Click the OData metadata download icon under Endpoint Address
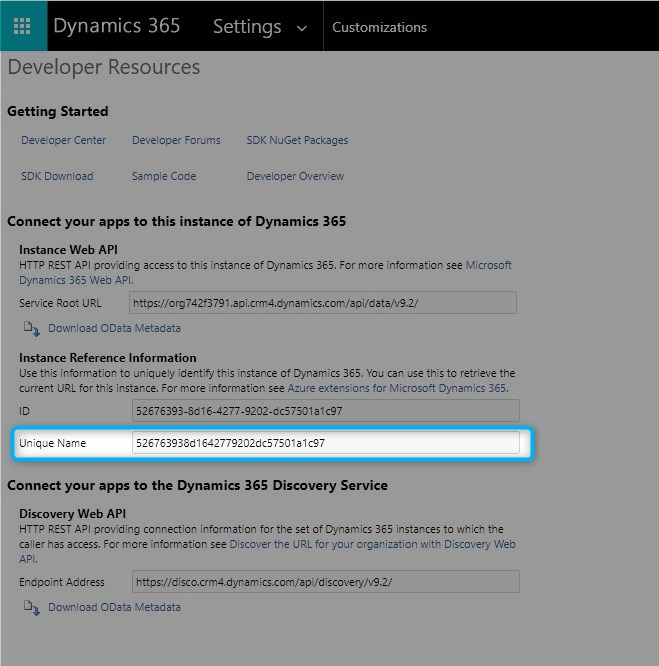Screen dimensions: 659x666 pyautogui.click(x=31, y=608)
